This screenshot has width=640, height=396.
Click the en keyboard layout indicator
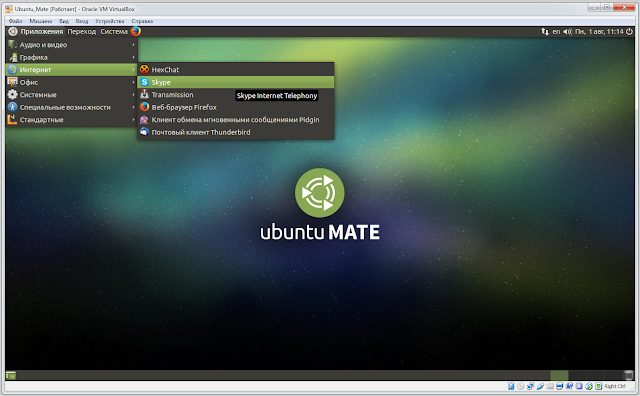pos(556,31)
